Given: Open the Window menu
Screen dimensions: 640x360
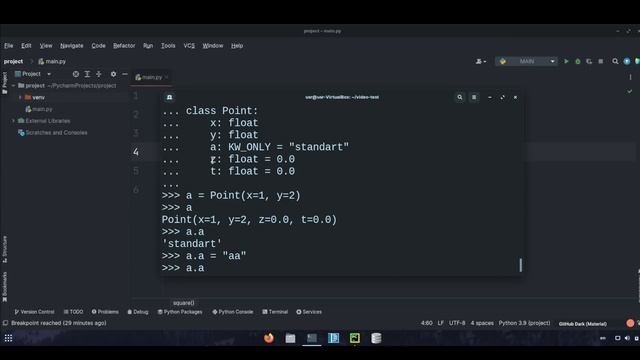Looking at the screenshot, I should [213, 46].
